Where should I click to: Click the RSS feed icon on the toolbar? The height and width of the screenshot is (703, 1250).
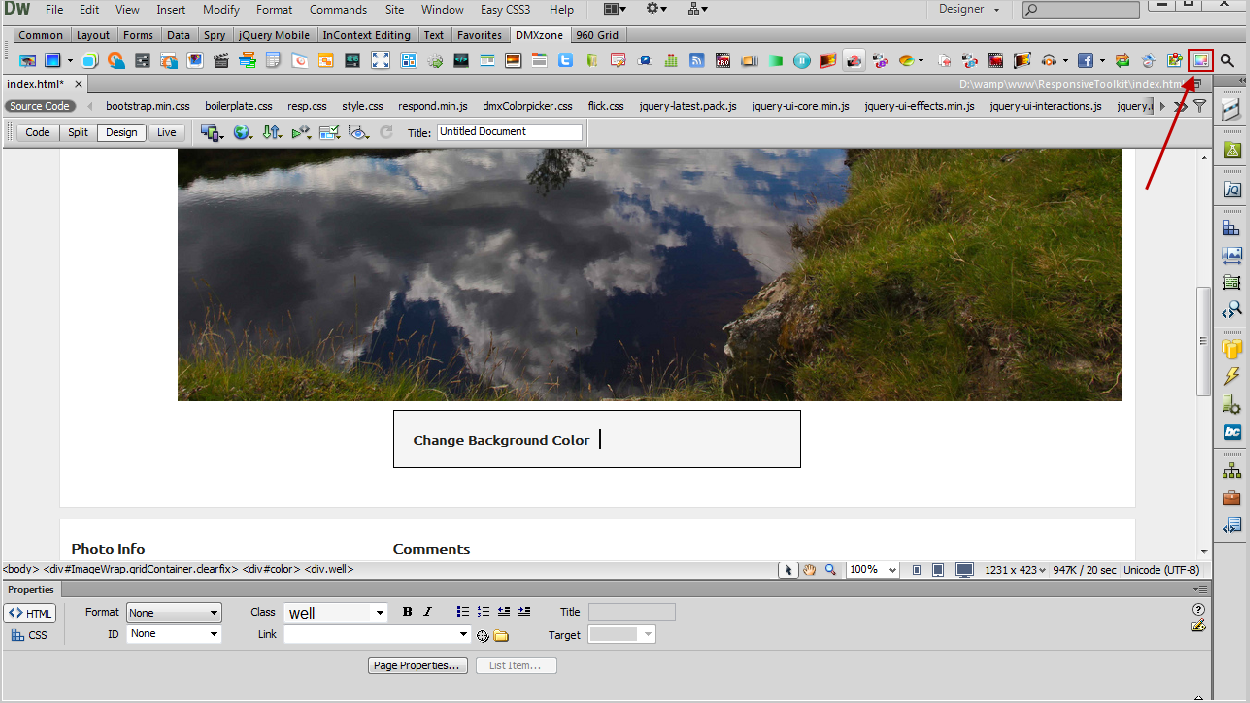pyautogui.click(x=697, y=61)
